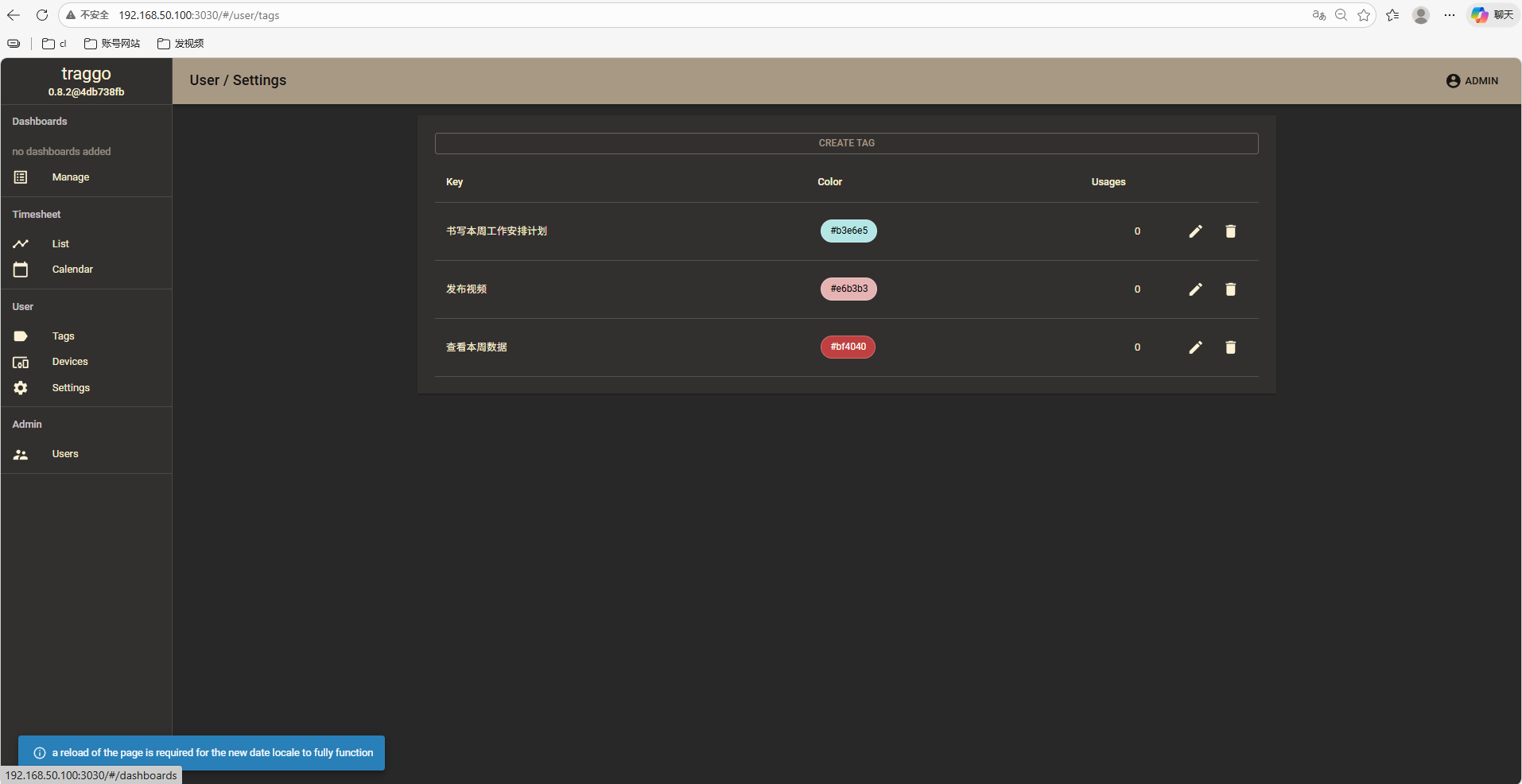1522x784 pixels.
Task: Click the browser address bar URL
Action: point(199,15)
